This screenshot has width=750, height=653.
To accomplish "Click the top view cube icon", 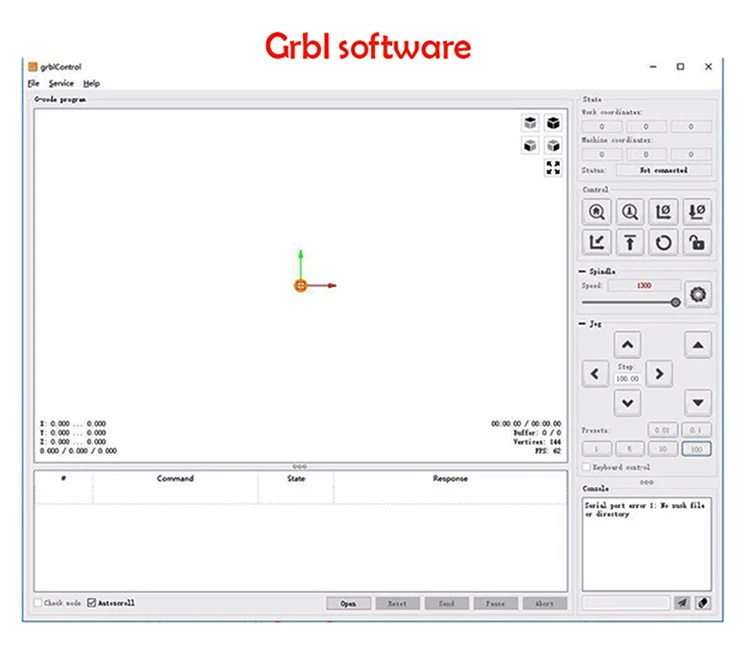I will 530,123.
